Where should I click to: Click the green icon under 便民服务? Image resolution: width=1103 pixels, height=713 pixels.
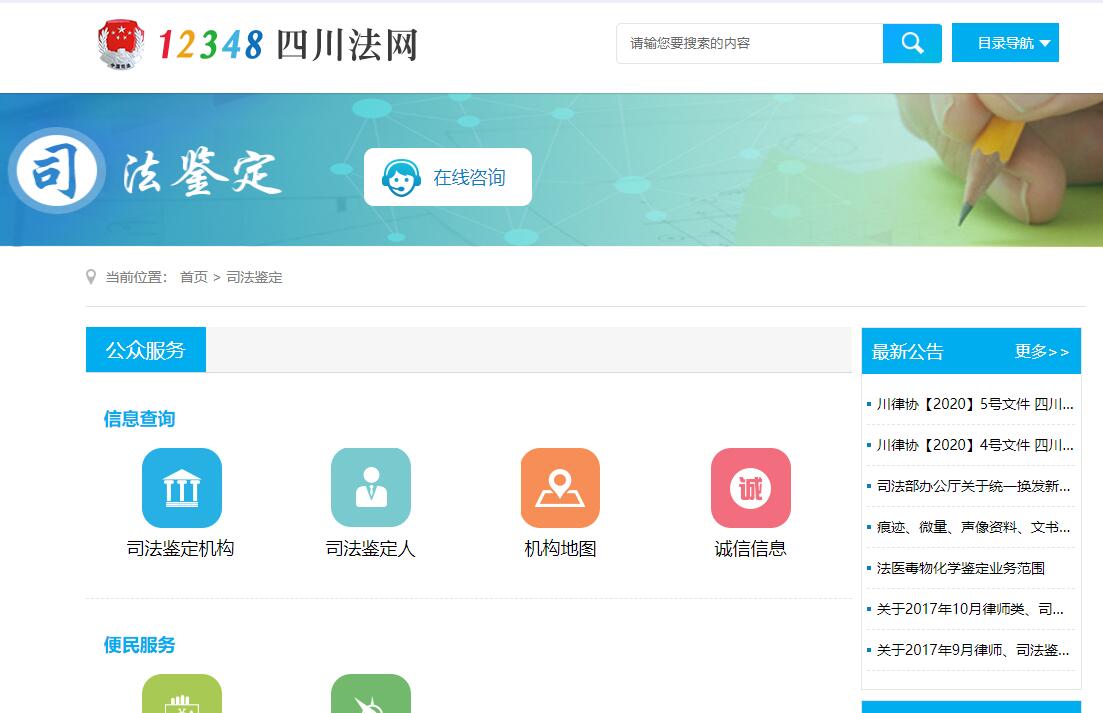coord(371,693)
